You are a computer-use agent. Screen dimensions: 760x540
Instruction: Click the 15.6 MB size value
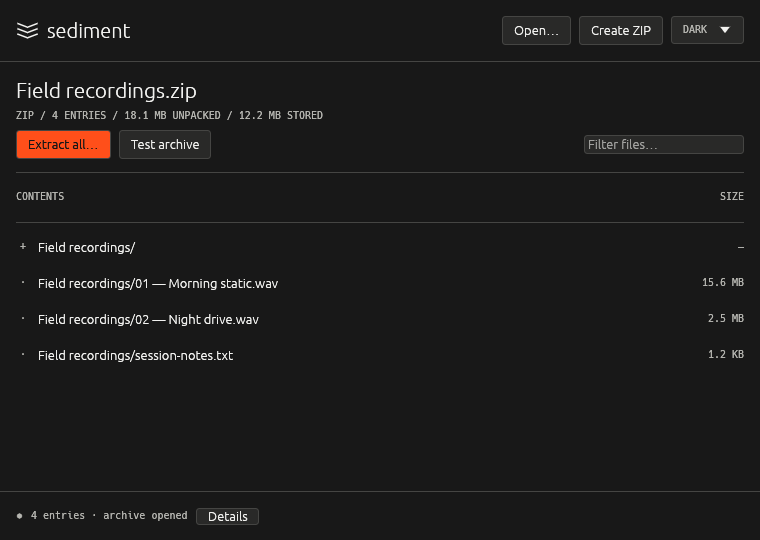[x=723, y=282]
